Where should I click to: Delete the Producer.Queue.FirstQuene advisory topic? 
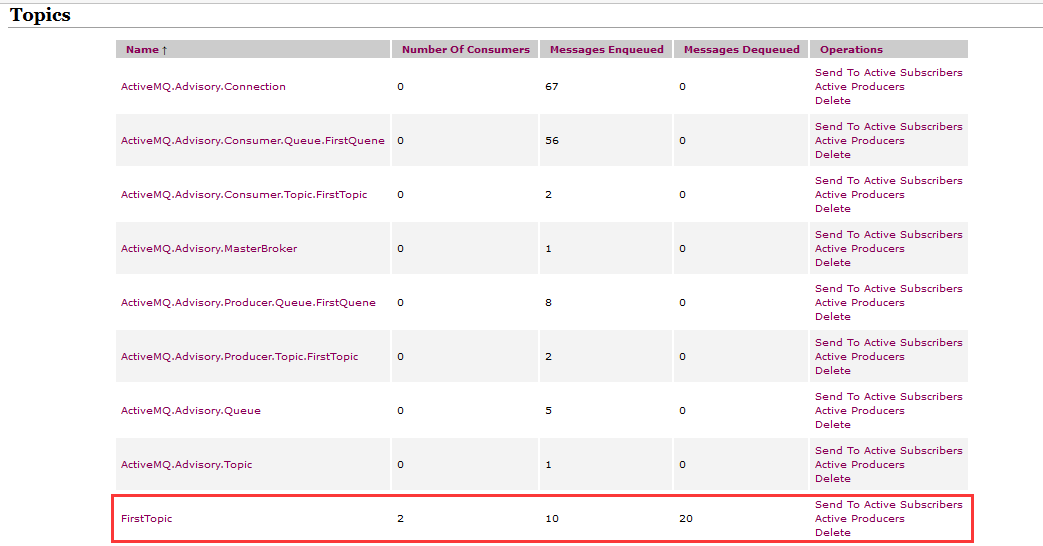pyautogui.click(x=833, y=317)
